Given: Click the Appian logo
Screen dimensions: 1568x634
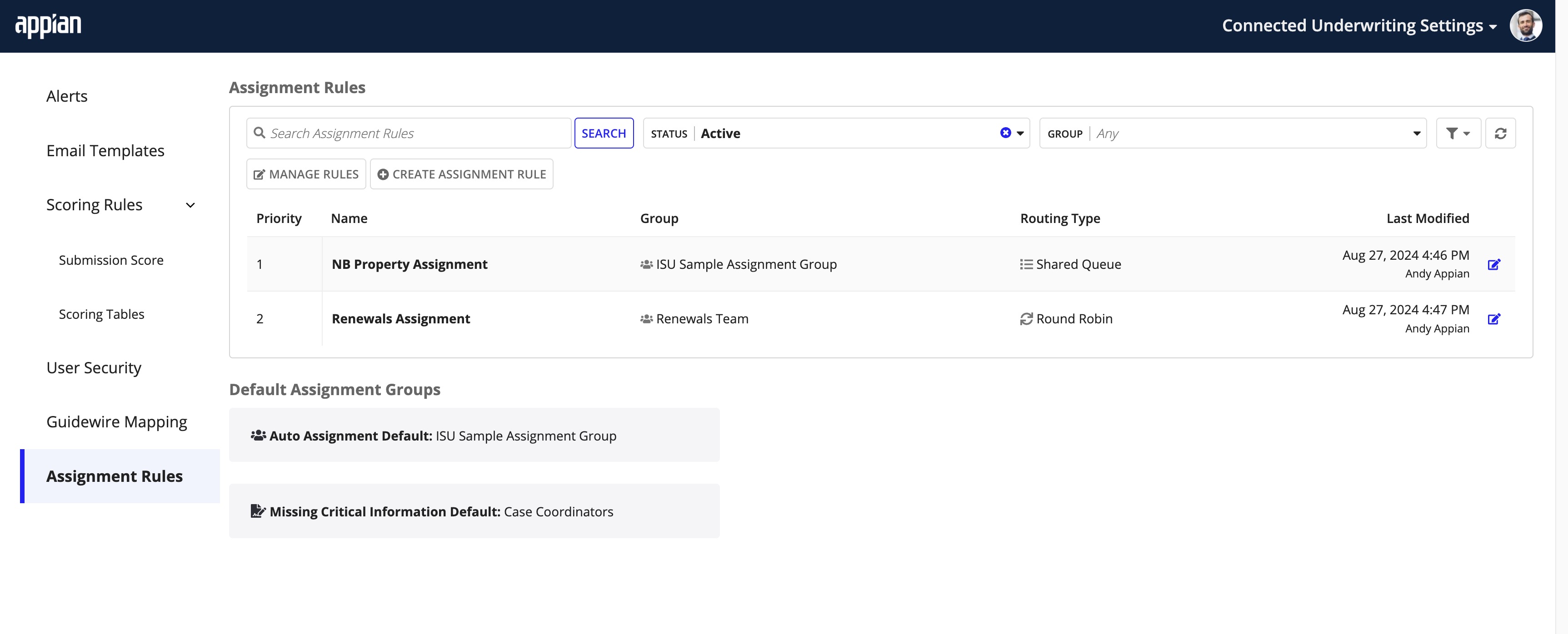Looking at the screenshot, I should [x=47, y=25].
